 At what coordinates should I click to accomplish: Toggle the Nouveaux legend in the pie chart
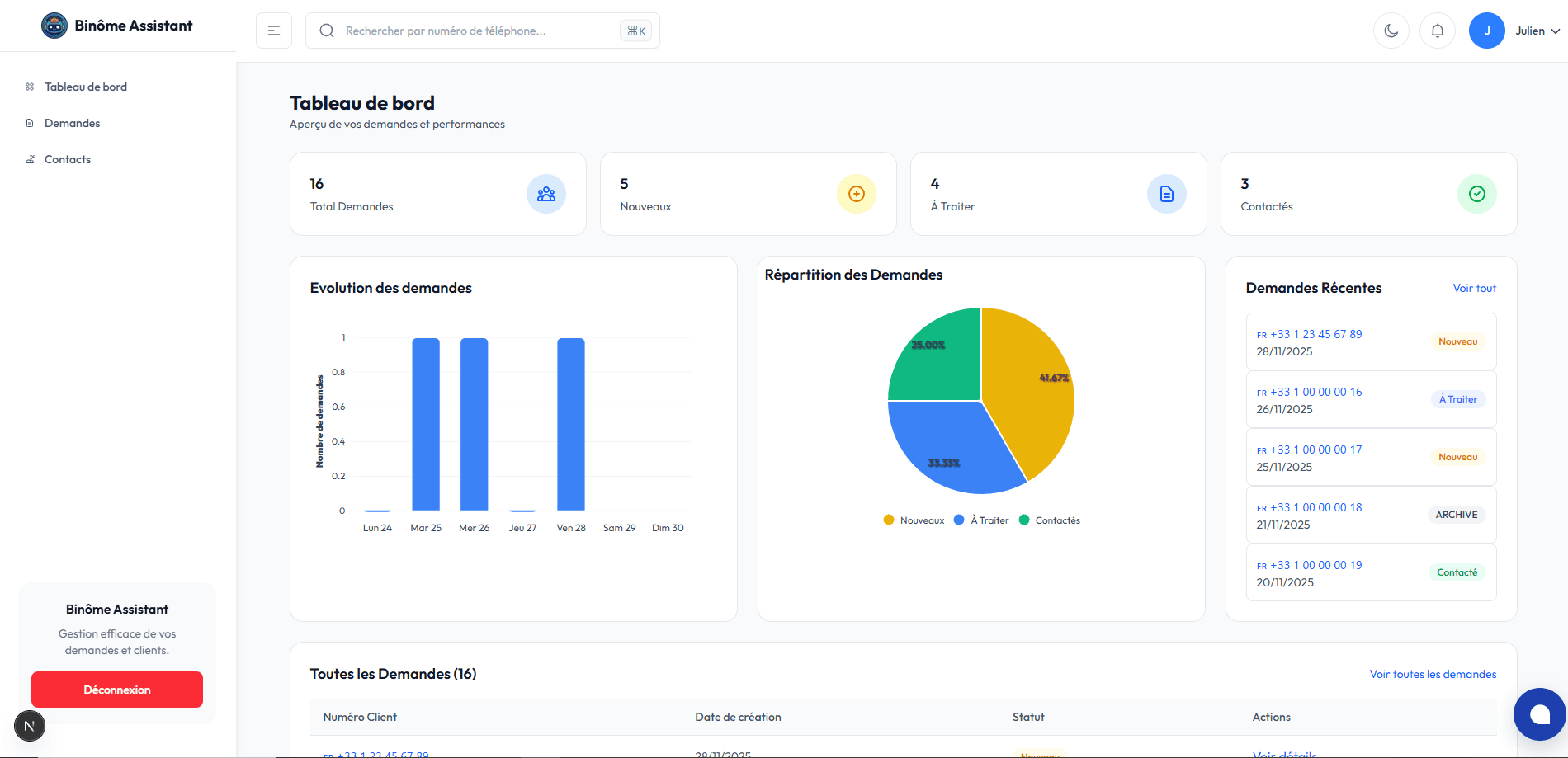pos(912,520)
